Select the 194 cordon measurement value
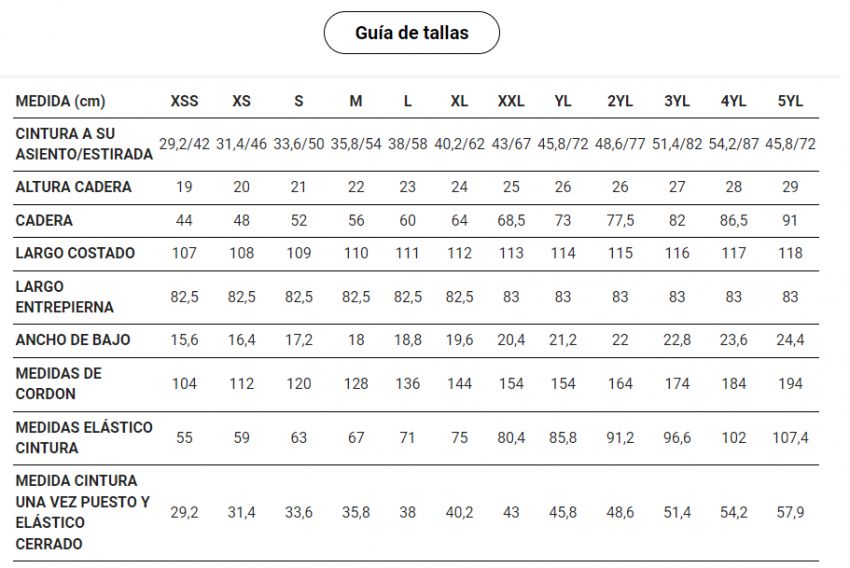Image resolution: width=850 pixels, height=568 pixels. coord(790,383)
